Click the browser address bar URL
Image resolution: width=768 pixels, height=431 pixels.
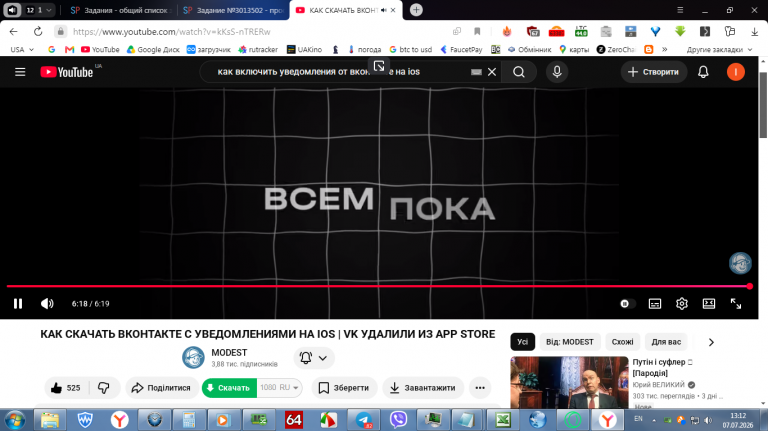171,31
